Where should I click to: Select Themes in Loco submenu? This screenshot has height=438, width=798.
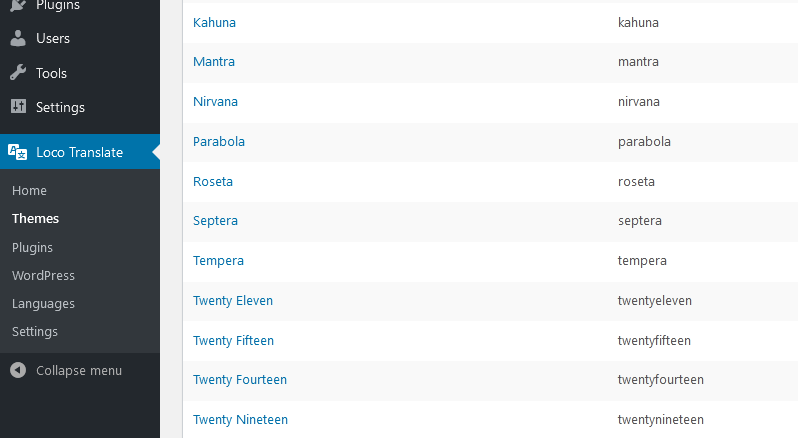[x=36, y=218]
